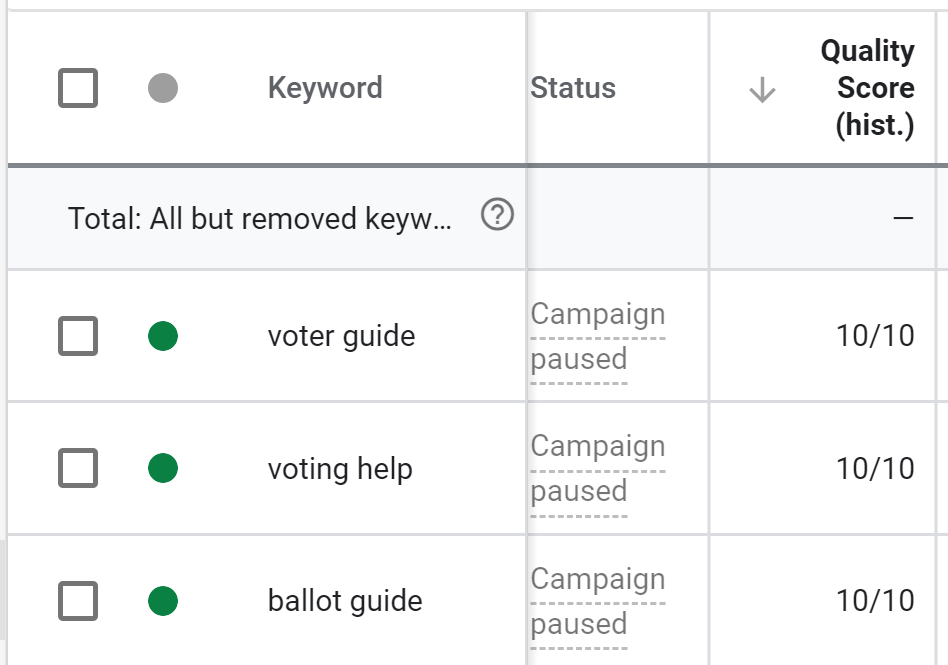Click the Status column header
This screenshot has width=948, height=665.
coord(573,88)
